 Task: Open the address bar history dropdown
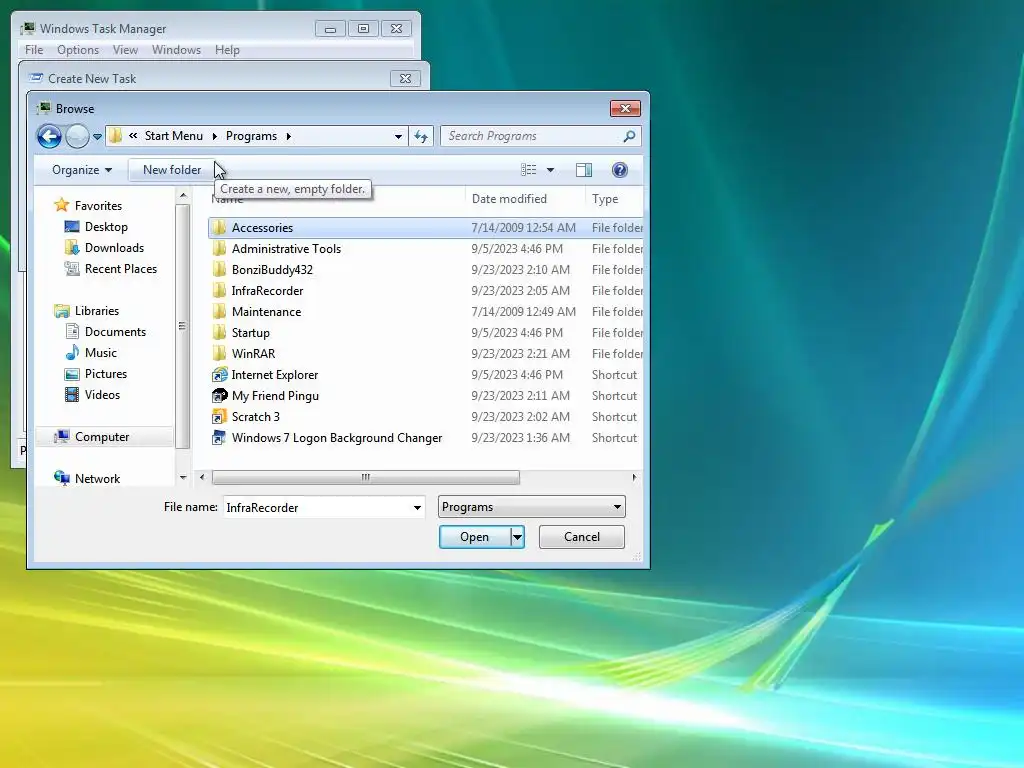click(398, 136)
